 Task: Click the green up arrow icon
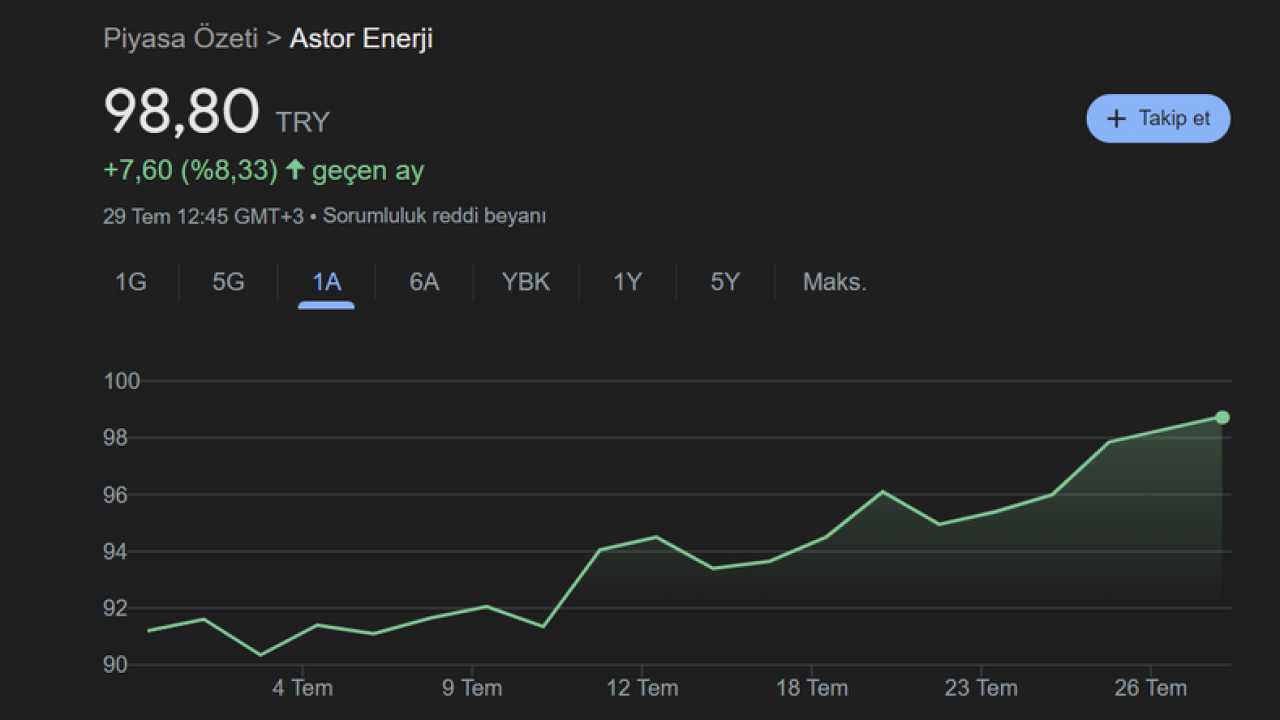click(295, 170)
